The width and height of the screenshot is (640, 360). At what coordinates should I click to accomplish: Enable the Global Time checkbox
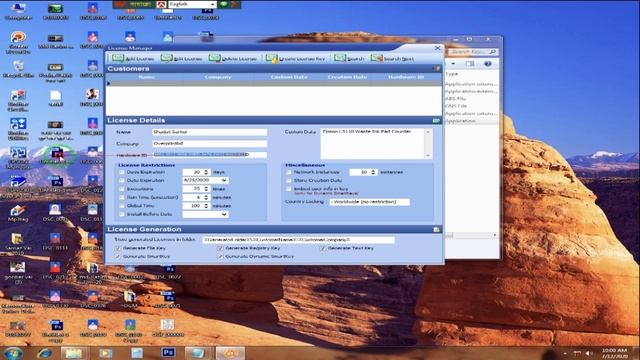click(122, 206)
